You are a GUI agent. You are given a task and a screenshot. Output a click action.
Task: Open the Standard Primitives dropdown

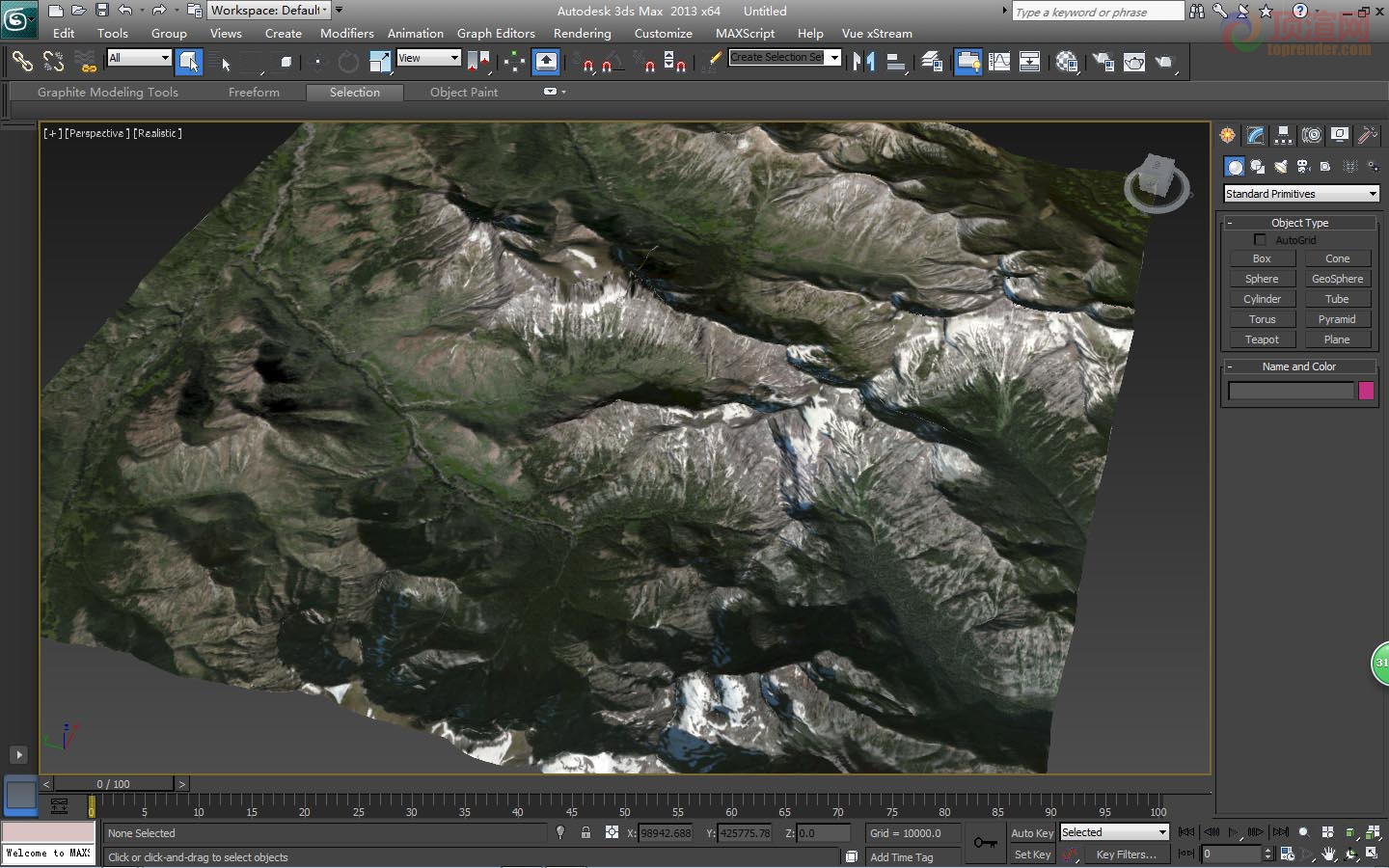coord(1301,194)
